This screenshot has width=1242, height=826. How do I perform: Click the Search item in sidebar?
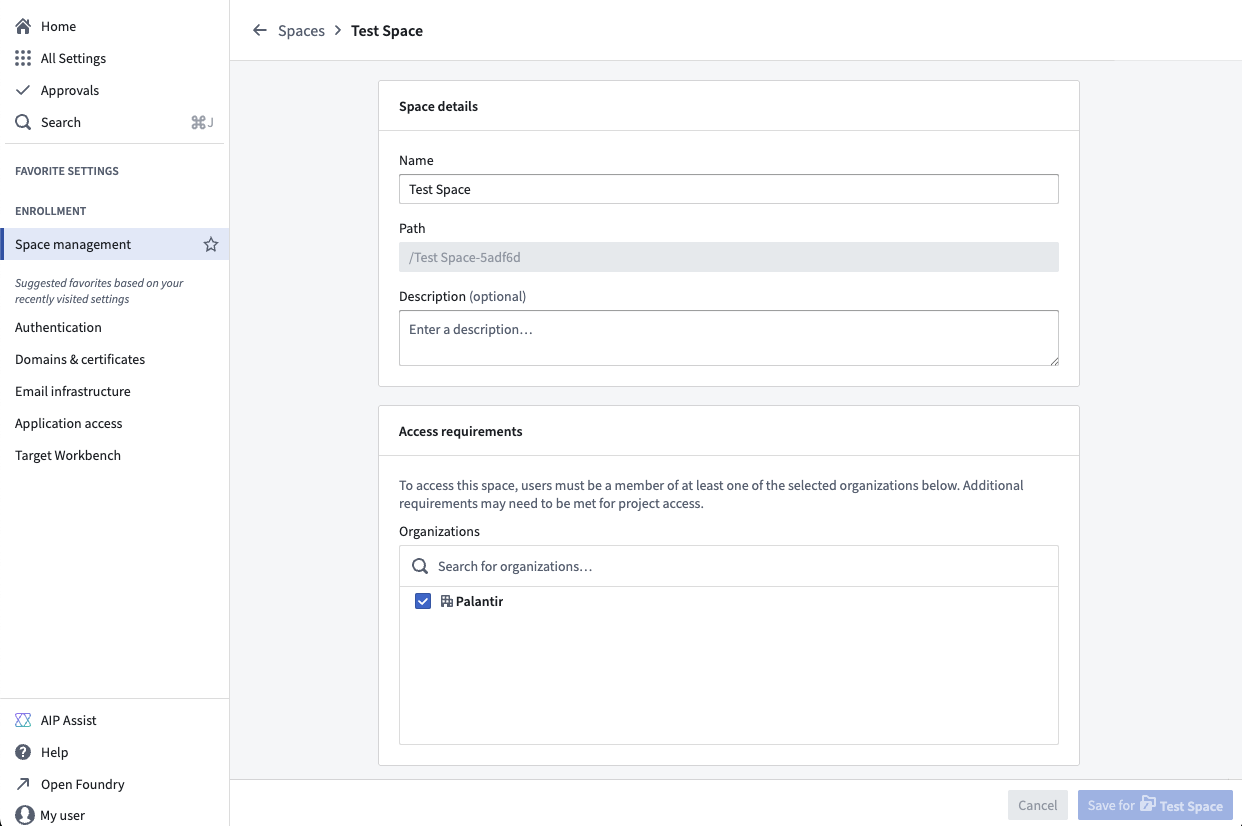(x=114, y=122)
